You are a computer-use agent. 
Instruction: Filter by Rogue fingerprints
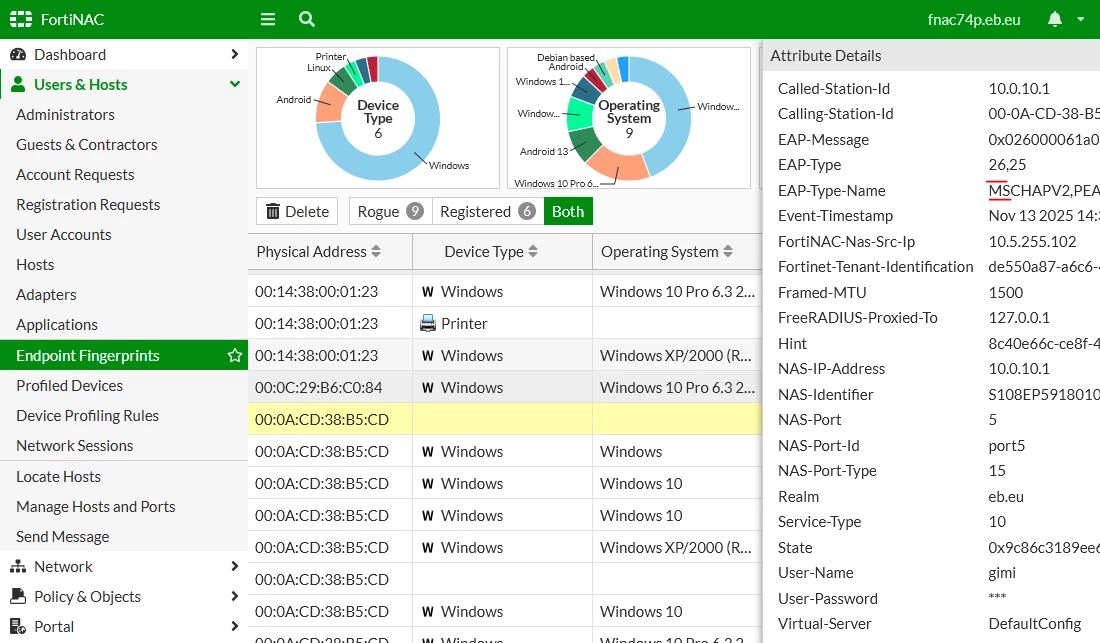pyautogui.click(x=390, y=211)
